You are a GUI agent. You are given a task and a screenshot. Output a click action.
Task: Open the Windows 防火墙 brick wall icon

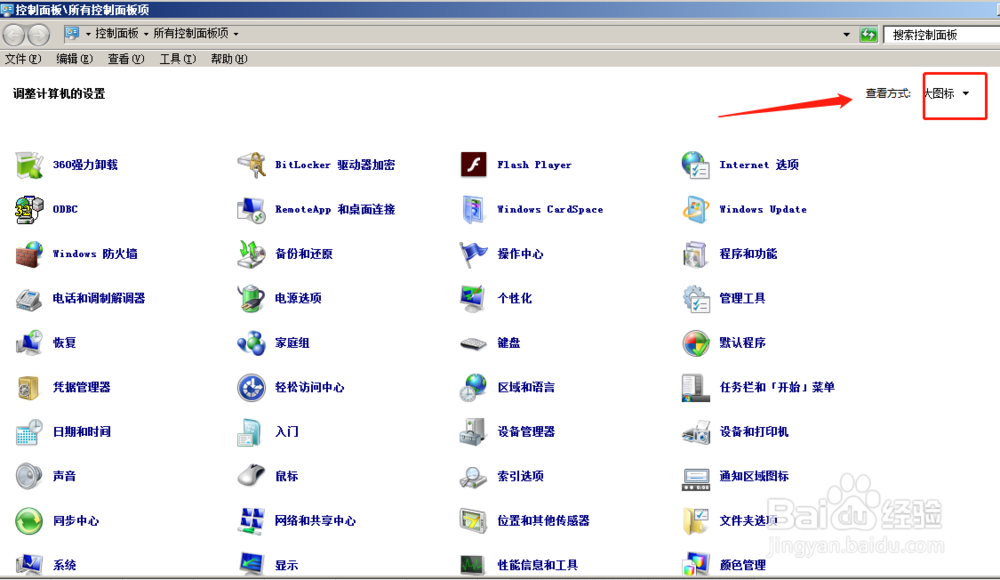pyautogui.click(x=29, y=254)
